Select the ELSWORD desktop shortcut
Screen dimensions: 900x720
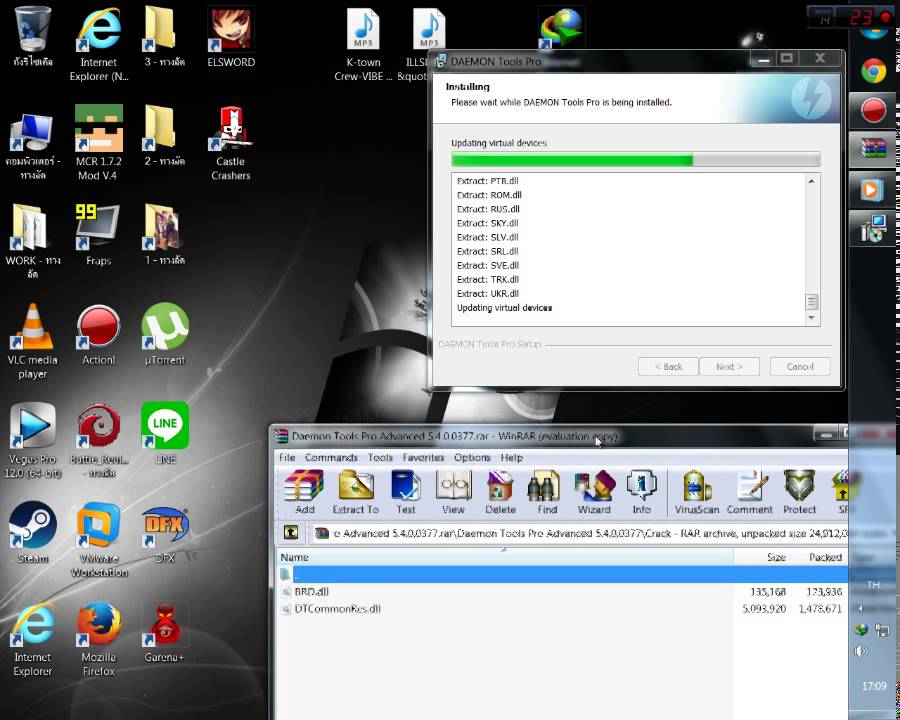(231, 36)
